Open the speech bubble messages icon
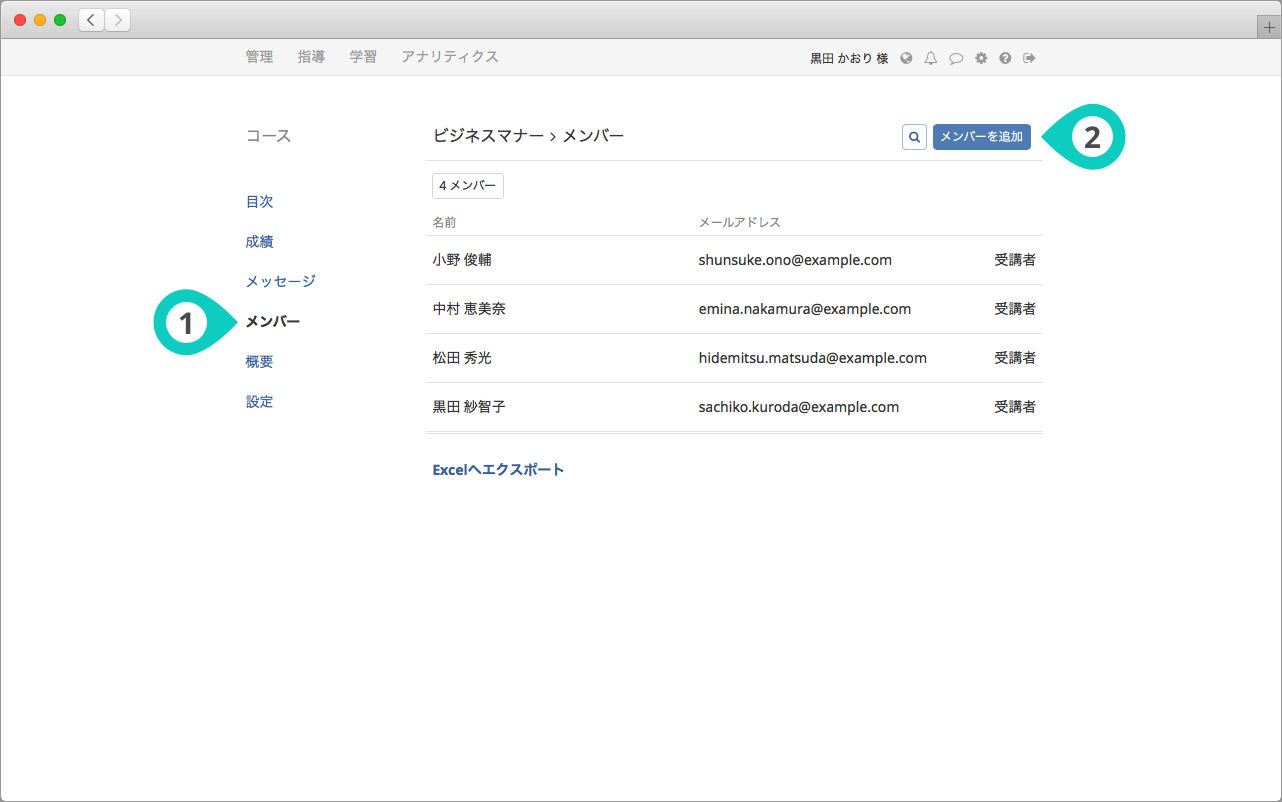This screenshot has height=802, width=1282. tap(956, 58)
